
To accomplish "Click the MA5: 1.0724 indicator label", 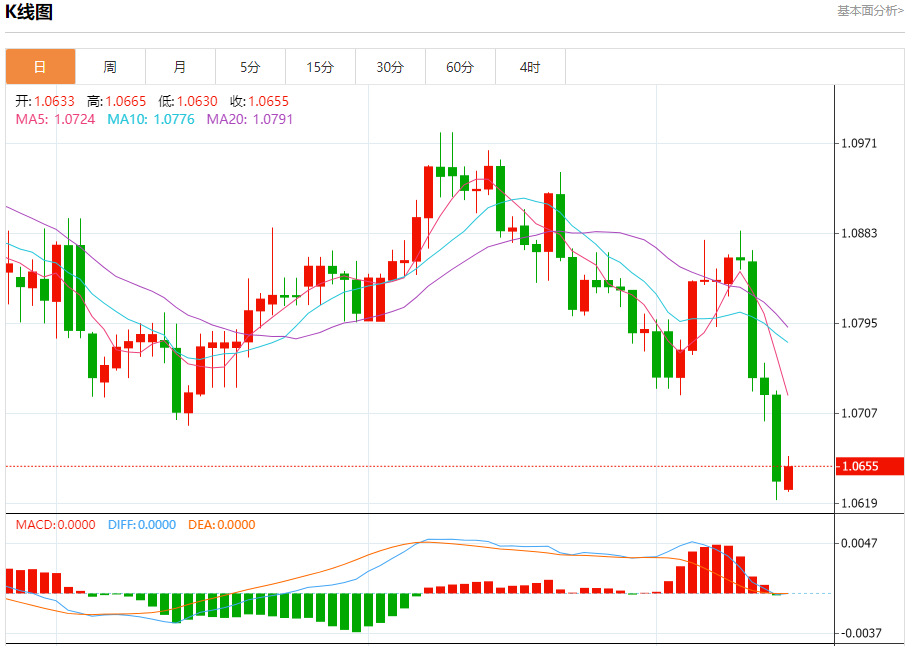I will pyautogui.click(x=55, y=119).
